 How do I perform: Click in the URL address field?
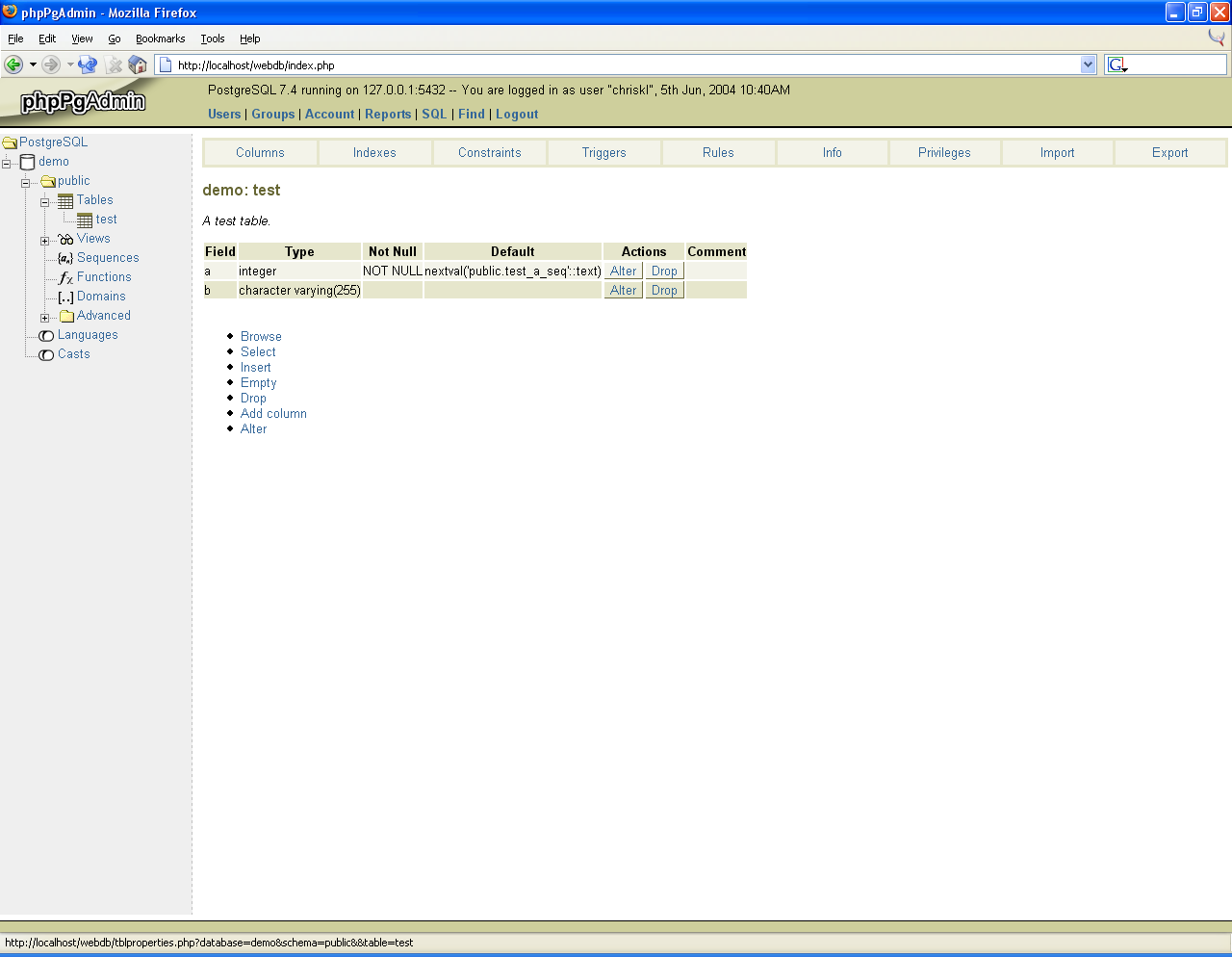626,65
